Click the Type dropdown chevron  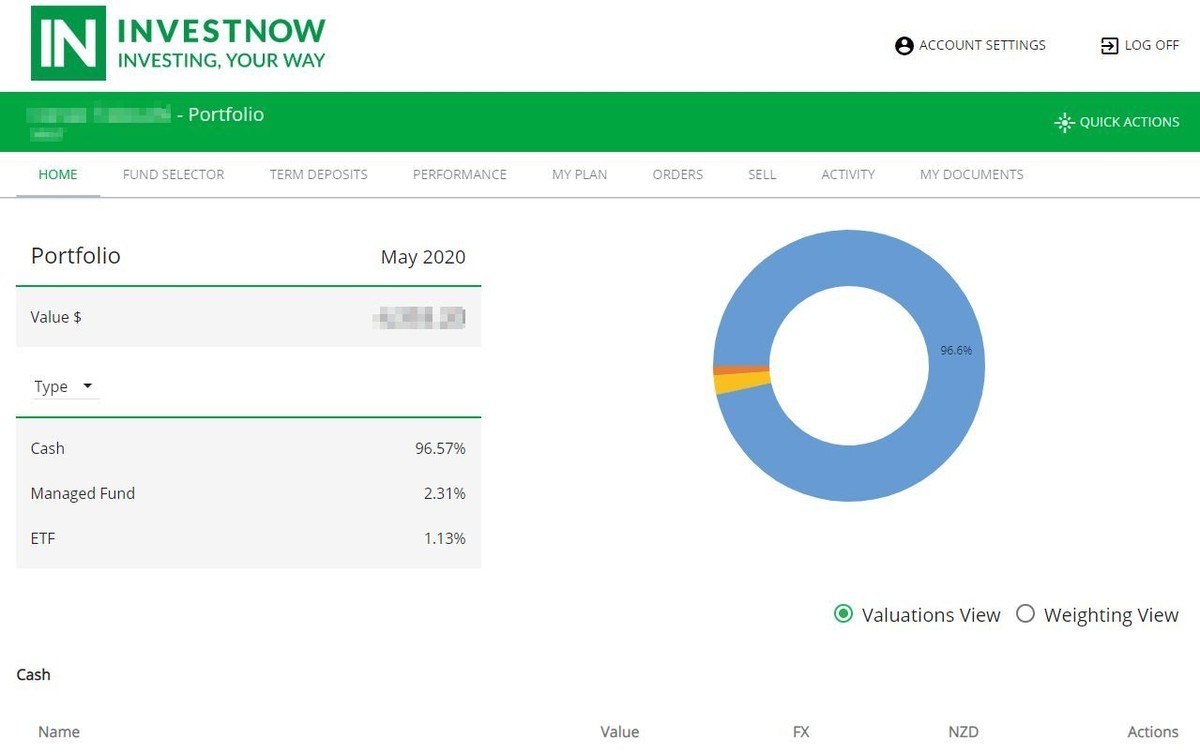coord(88,386)
